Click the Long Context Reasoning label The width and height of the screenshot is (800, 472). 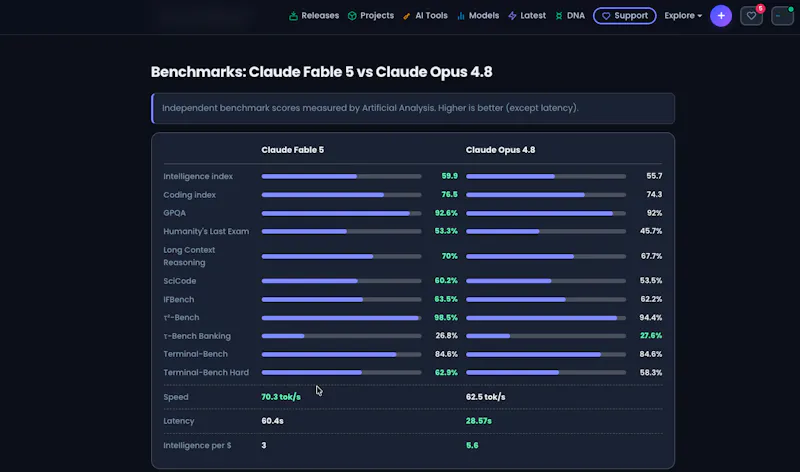189,256
